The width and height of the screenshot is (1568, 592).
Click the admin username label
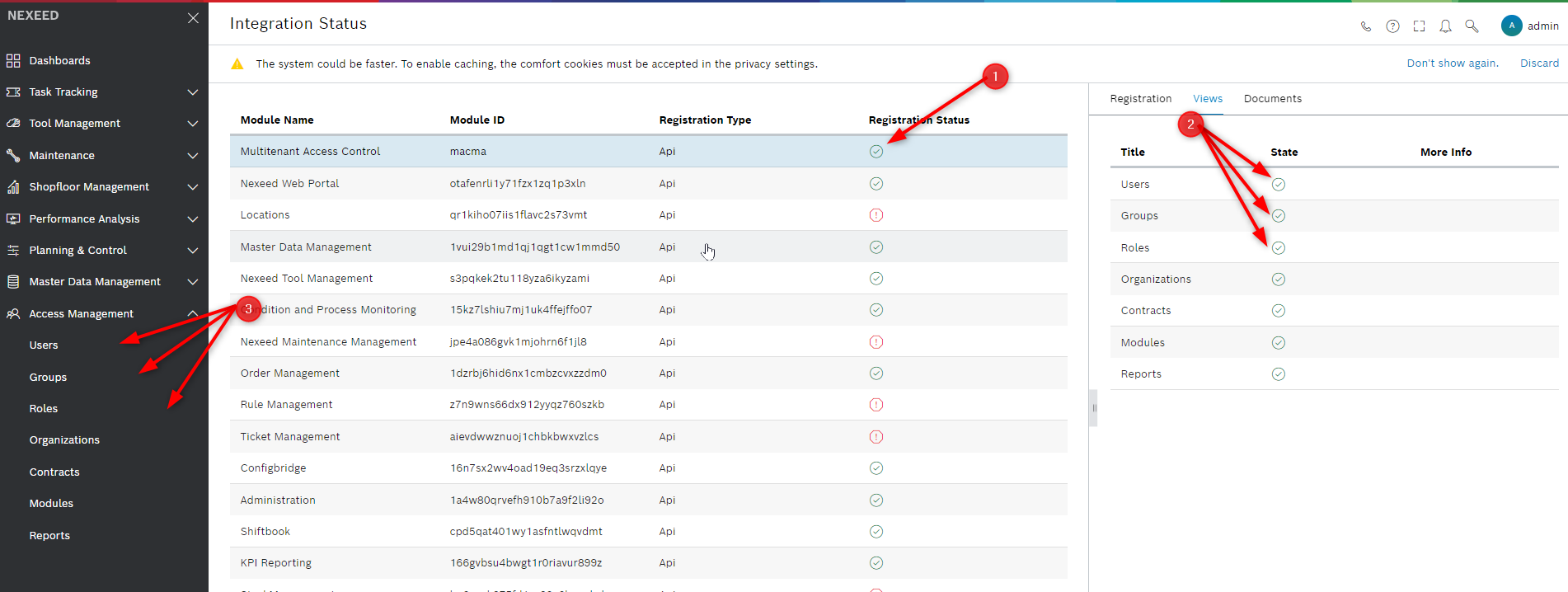pos(1542,26)
